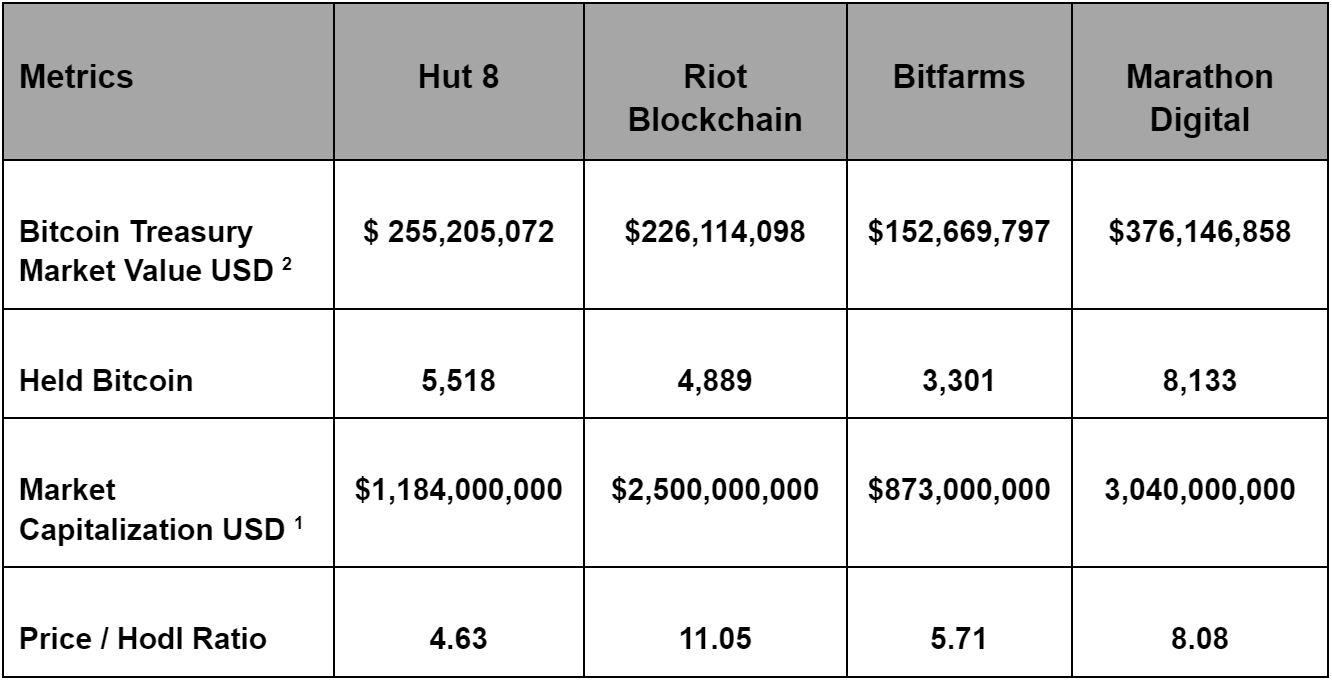Select Marathon treasury value $376,146,858
1332x681 pixels.
point(1200,234)
